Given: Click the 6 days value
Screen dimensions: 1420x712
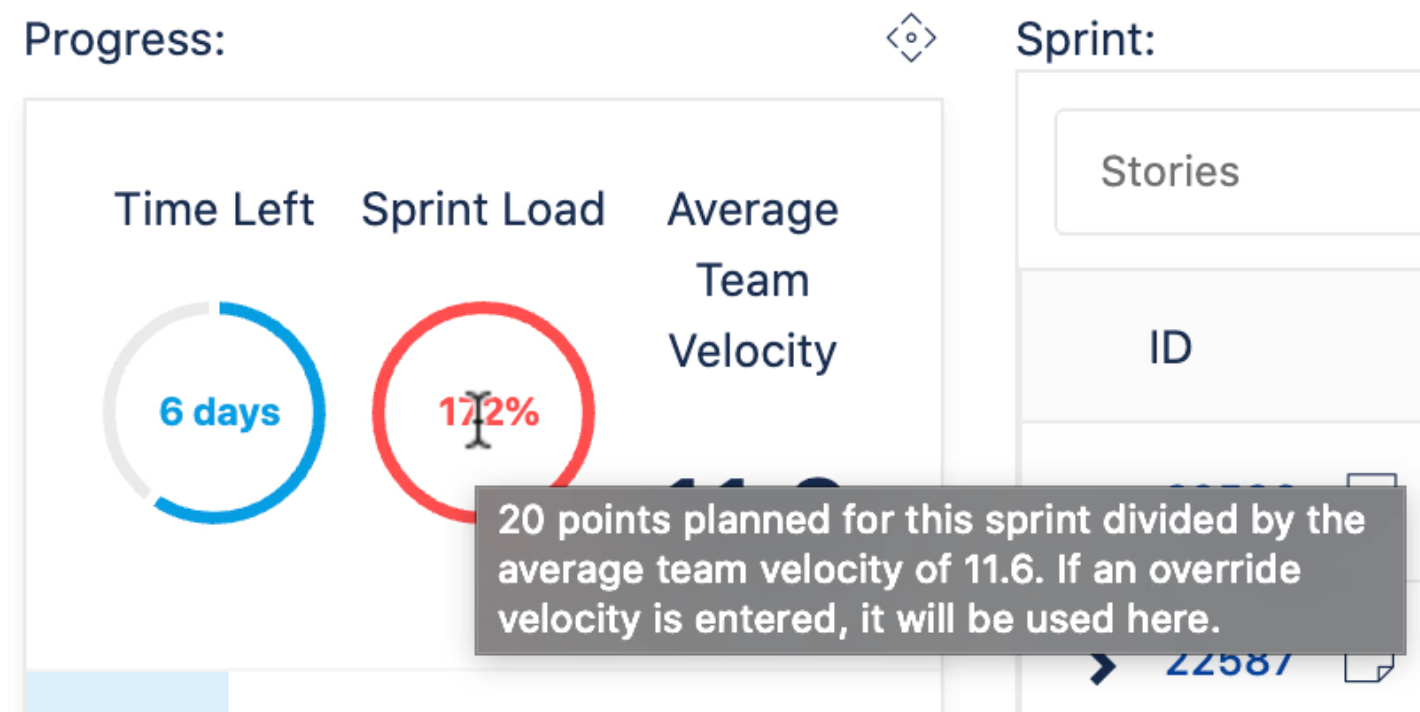Looking at the screenshot, I should coord(220,412).
